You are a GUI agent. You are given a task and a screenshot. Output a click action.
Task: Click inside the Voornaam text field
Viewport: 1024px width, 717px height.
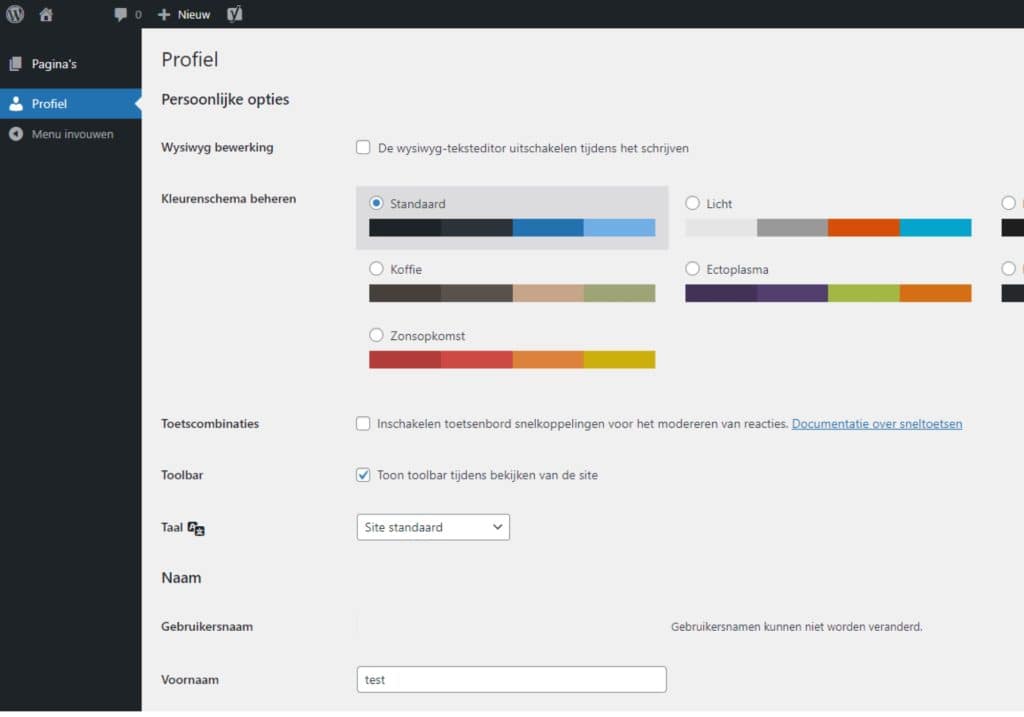511,679
